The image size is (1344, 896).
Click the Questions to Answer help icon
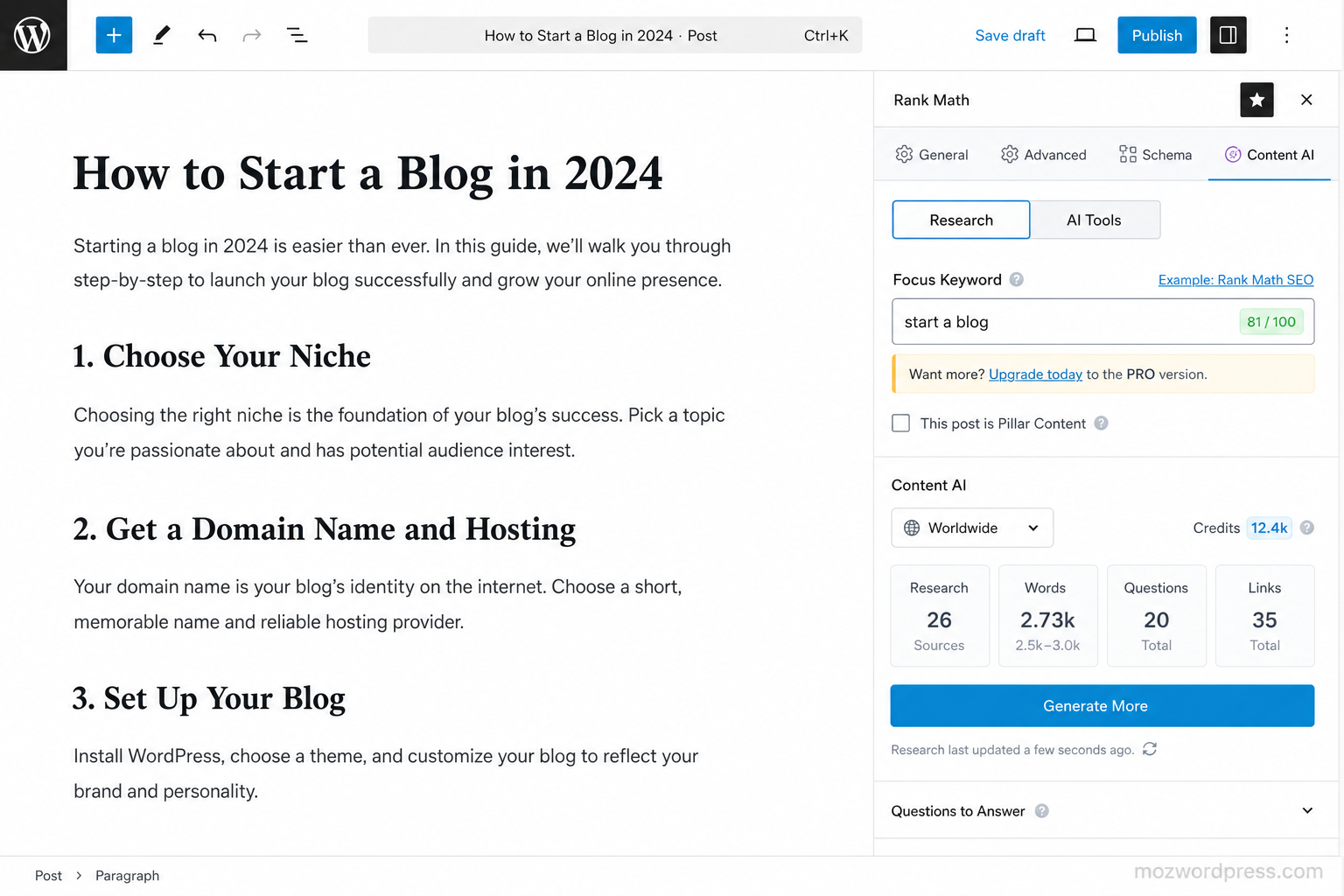1042,811
